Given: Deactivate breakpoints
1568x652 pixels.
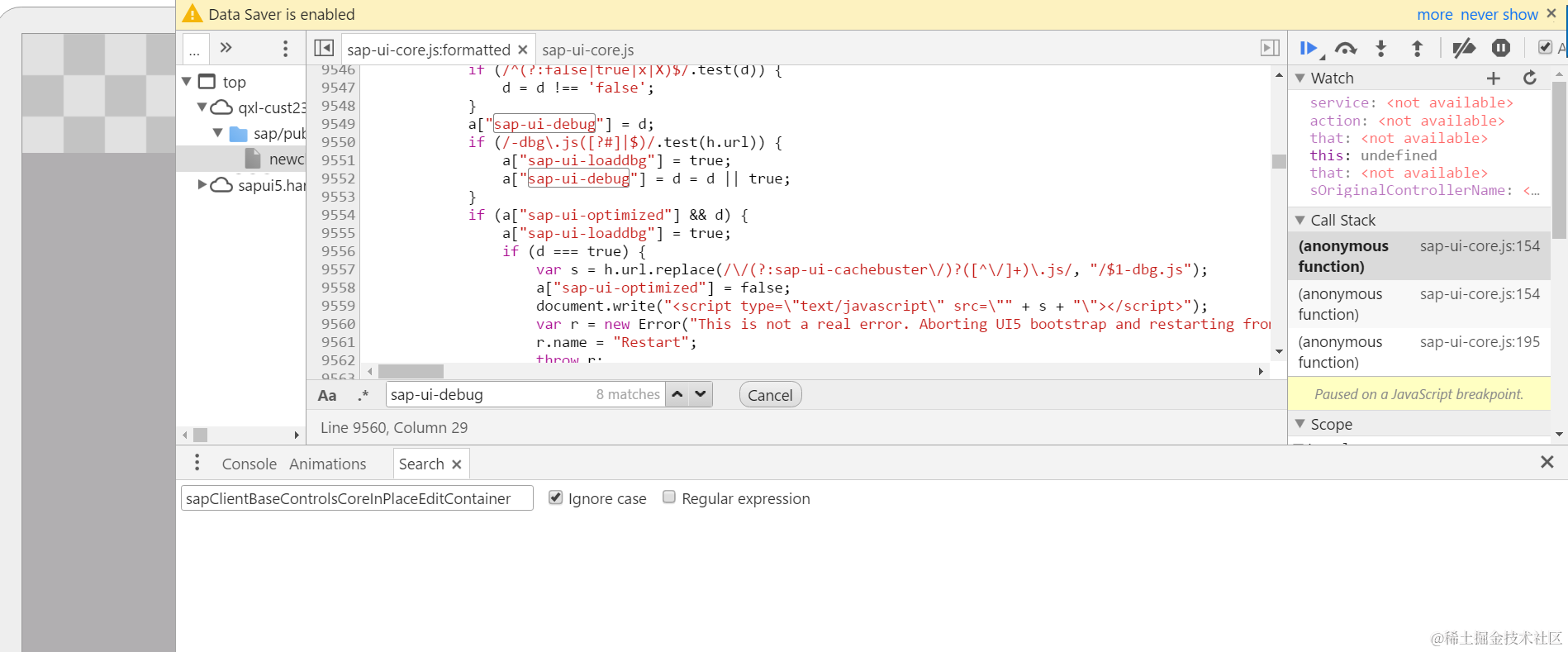Looking at the screenshot, I should pyautogui.click(x=1464, y=49).
